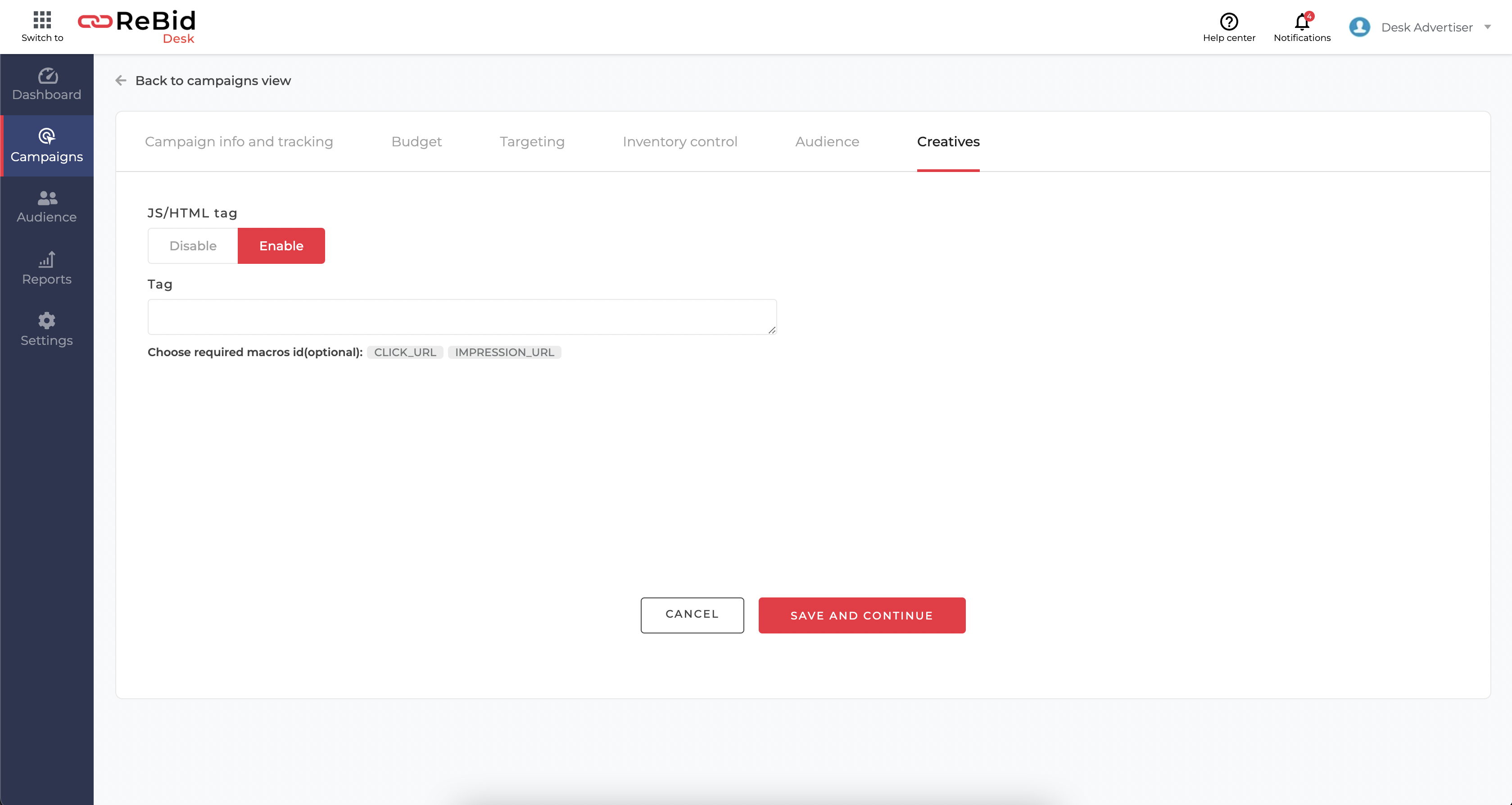Image resolution: width=1512 pixels, height=805 pixels.
Task: Switch to the Targeting tab
Action: (x=532, y=141)
